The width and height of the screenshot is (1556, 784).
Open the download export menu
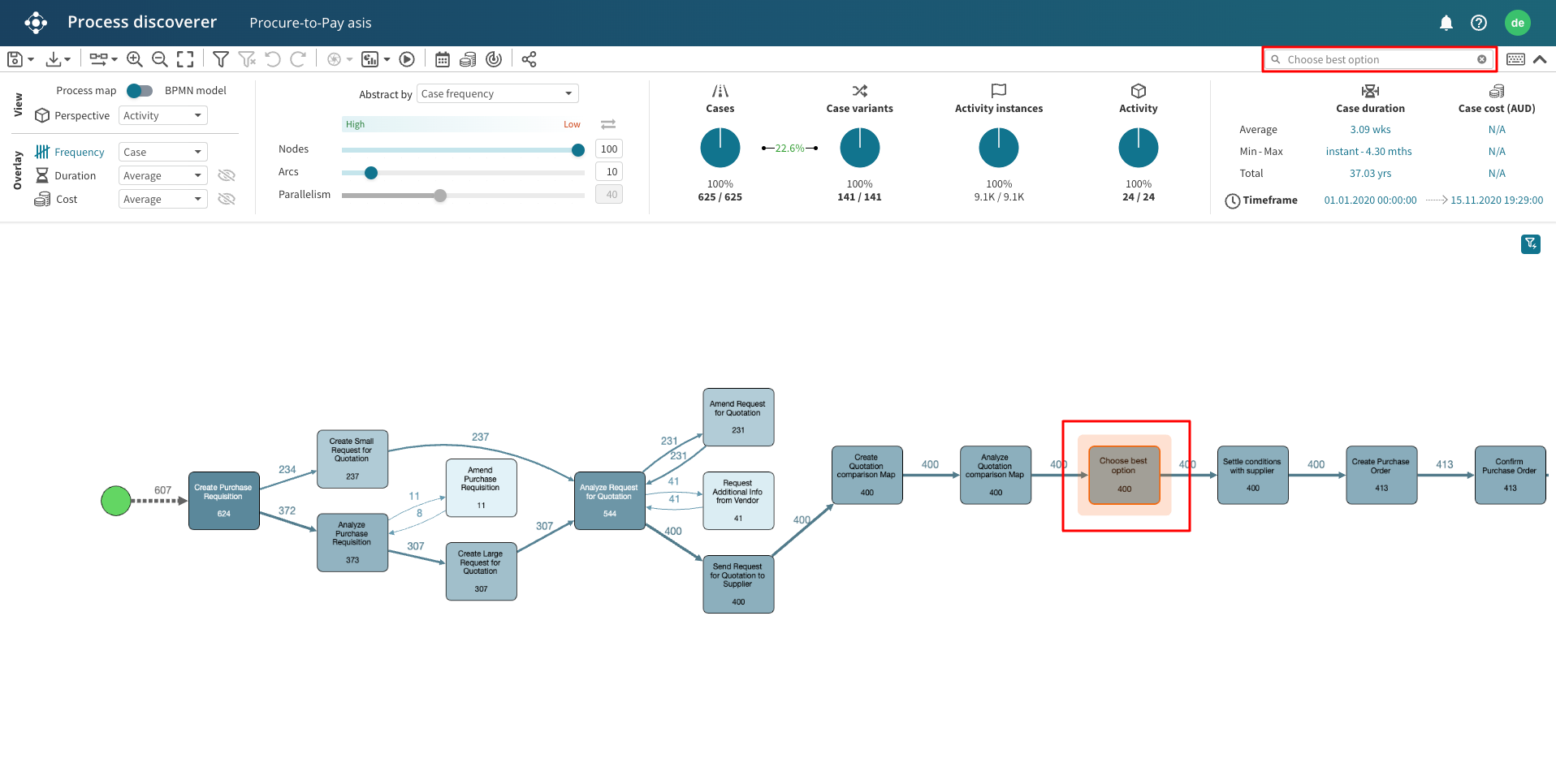[58, 59]
